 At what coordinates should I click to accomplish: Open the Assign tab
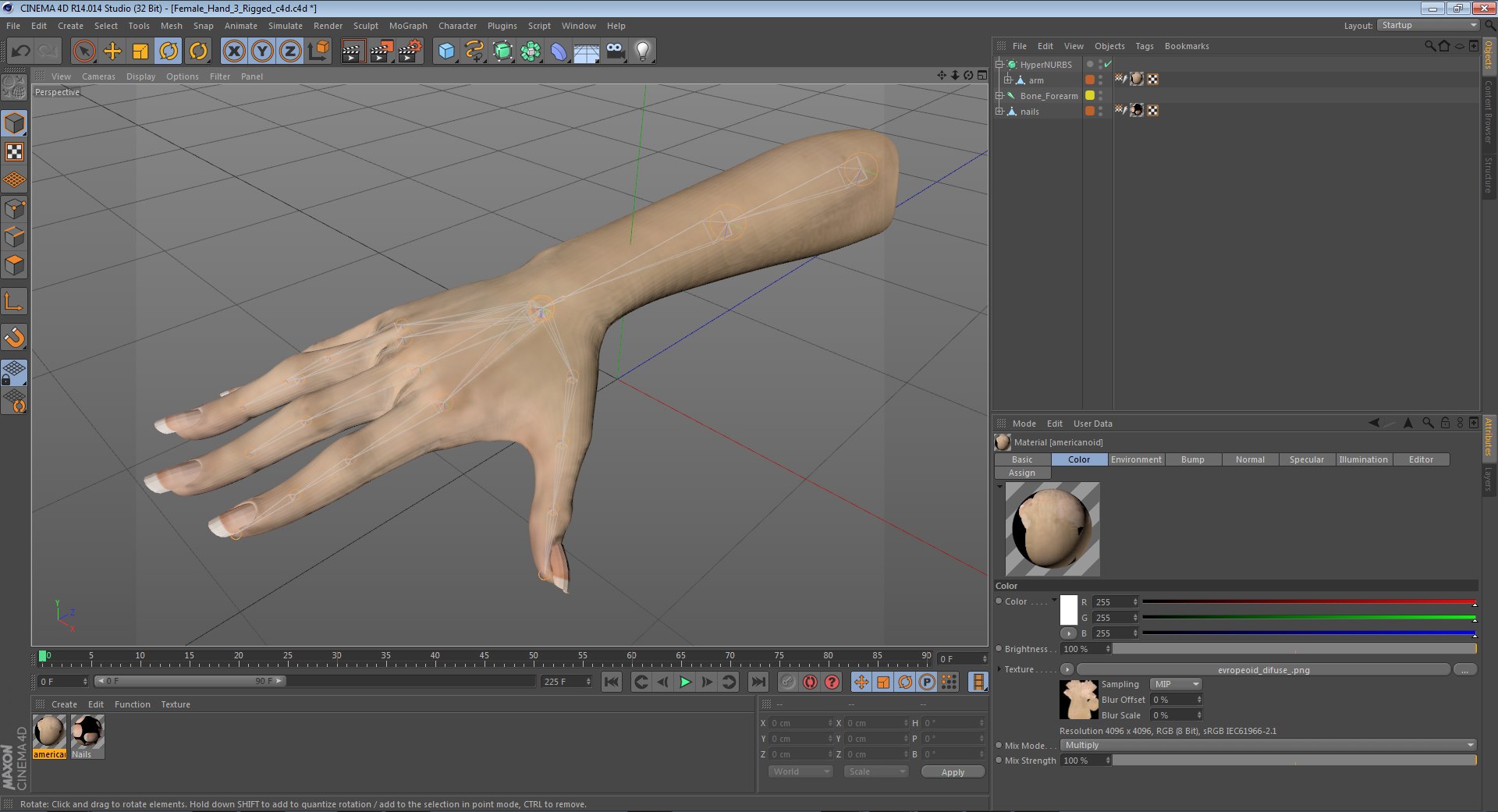click(1022, 473)
